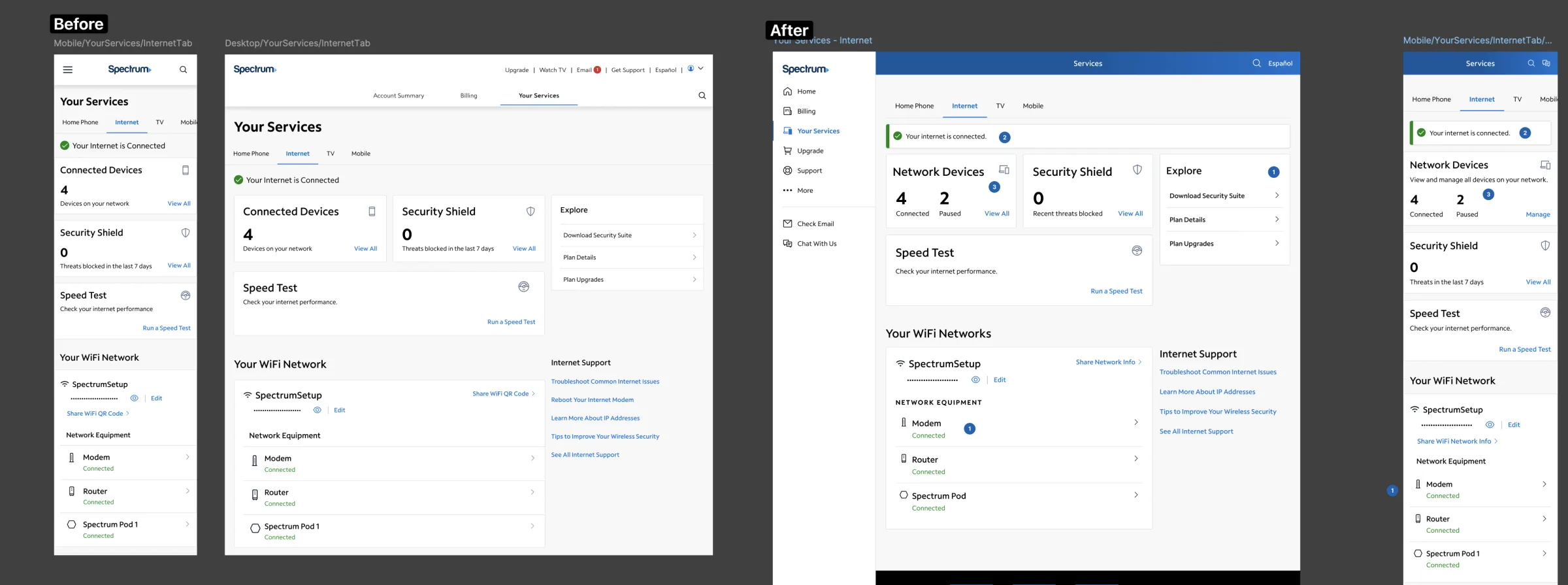Expand profile dropdown chevron in Before desktop header
The height and width of the screenshot is (585, 1568).
701,68
